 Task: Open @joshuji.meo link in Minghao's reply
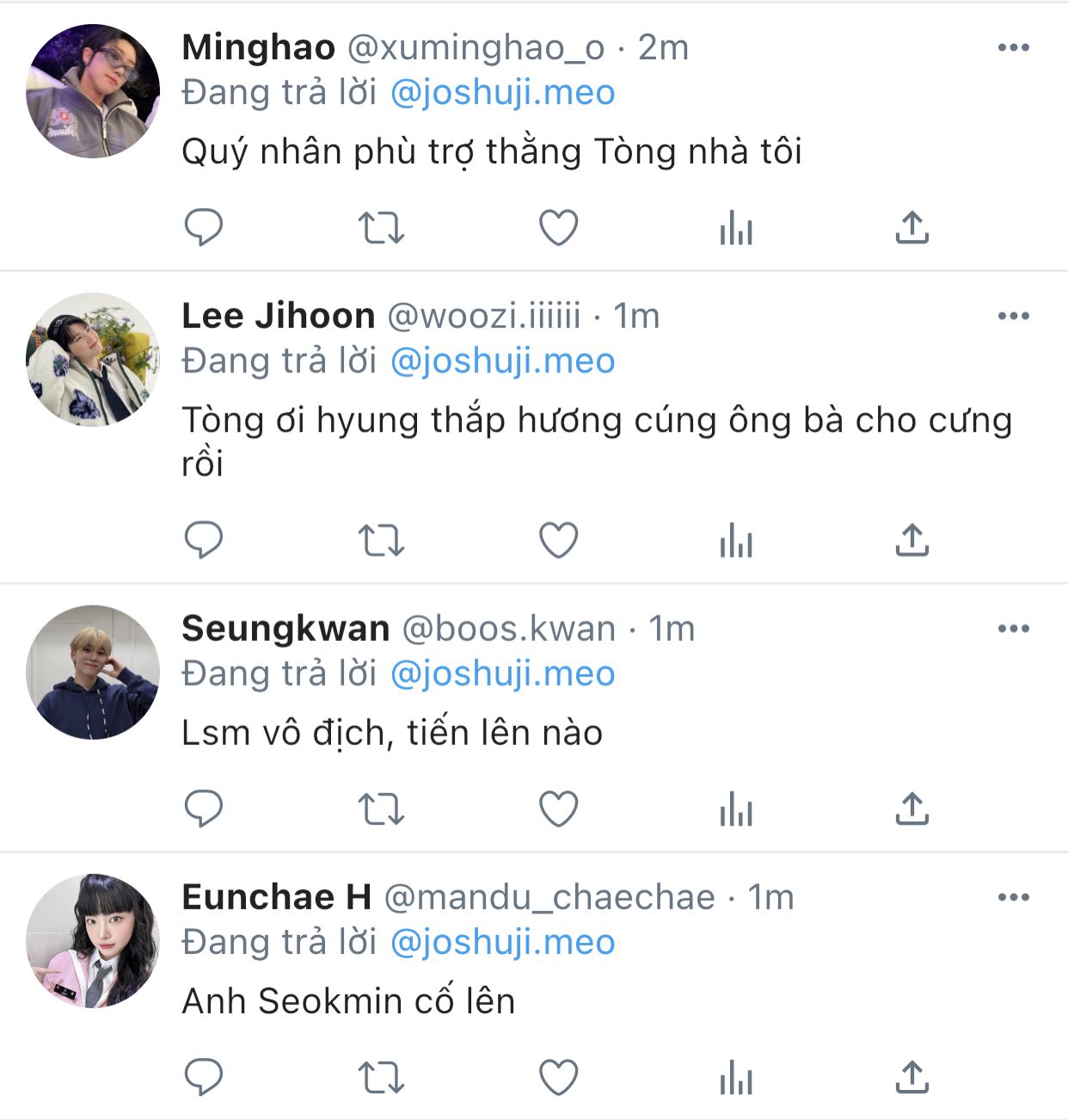pos(503,93)
